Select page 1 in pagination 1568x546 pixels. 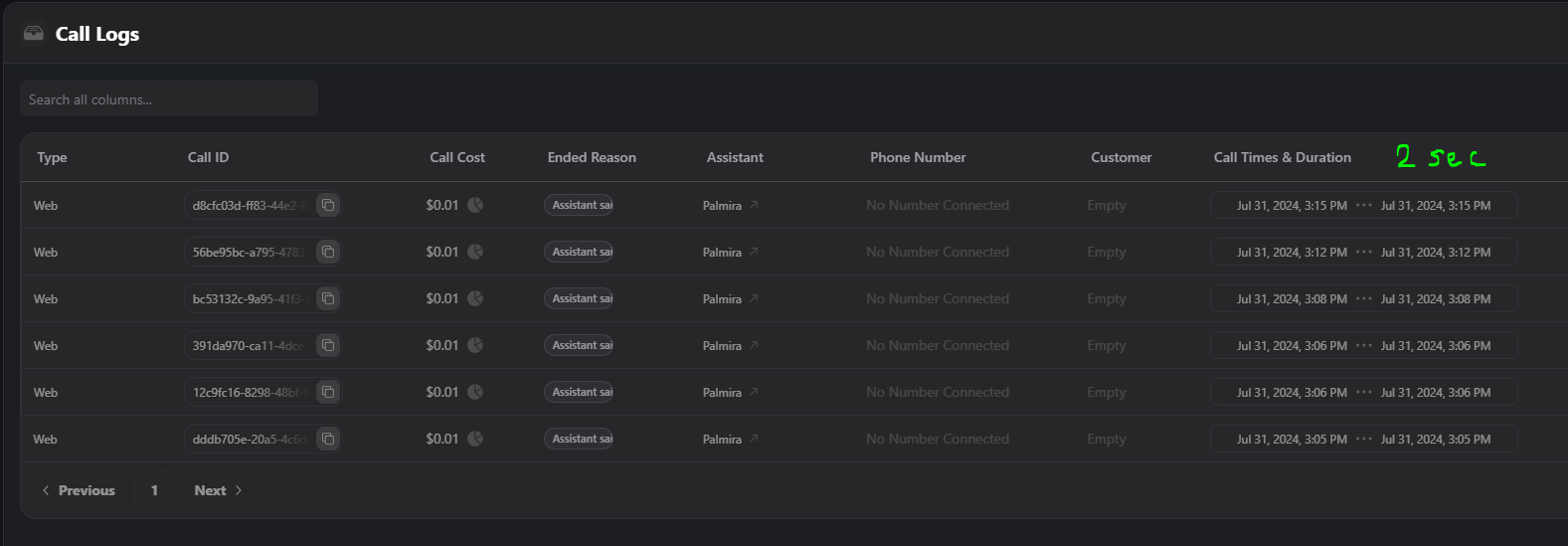(x=154, y=490)
